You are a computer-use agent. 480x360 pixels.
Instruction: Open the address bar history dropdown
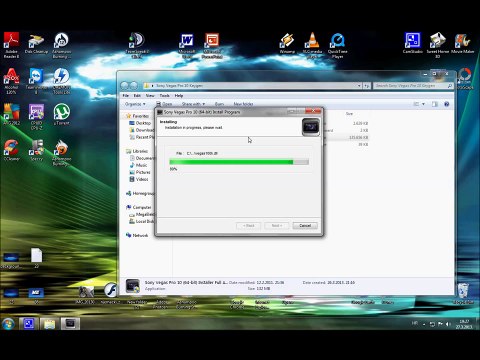point(359,86)
